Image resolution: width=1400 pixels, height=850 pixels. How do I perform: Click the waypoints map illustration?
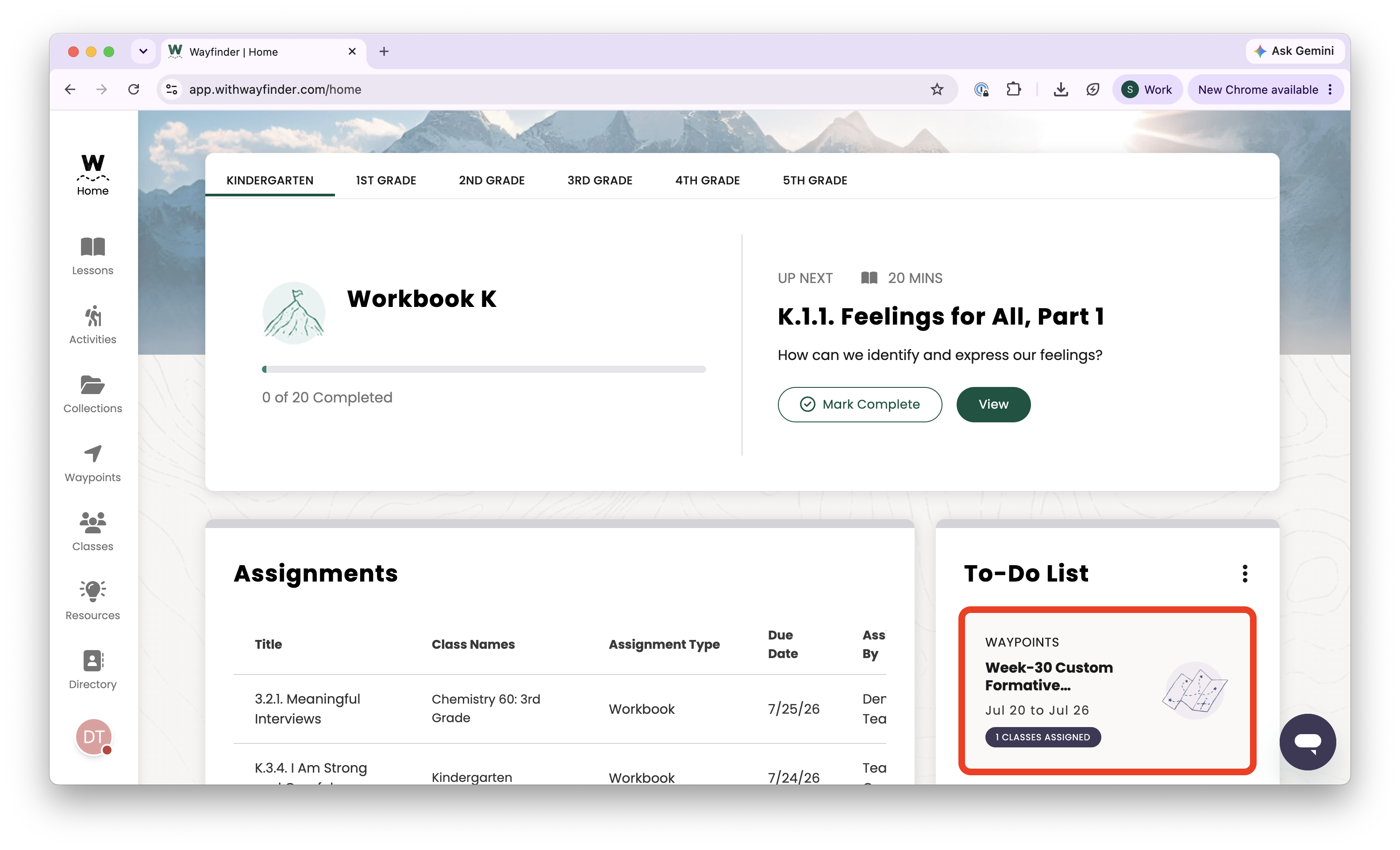pyautogui.click(x=1194, y=690)
